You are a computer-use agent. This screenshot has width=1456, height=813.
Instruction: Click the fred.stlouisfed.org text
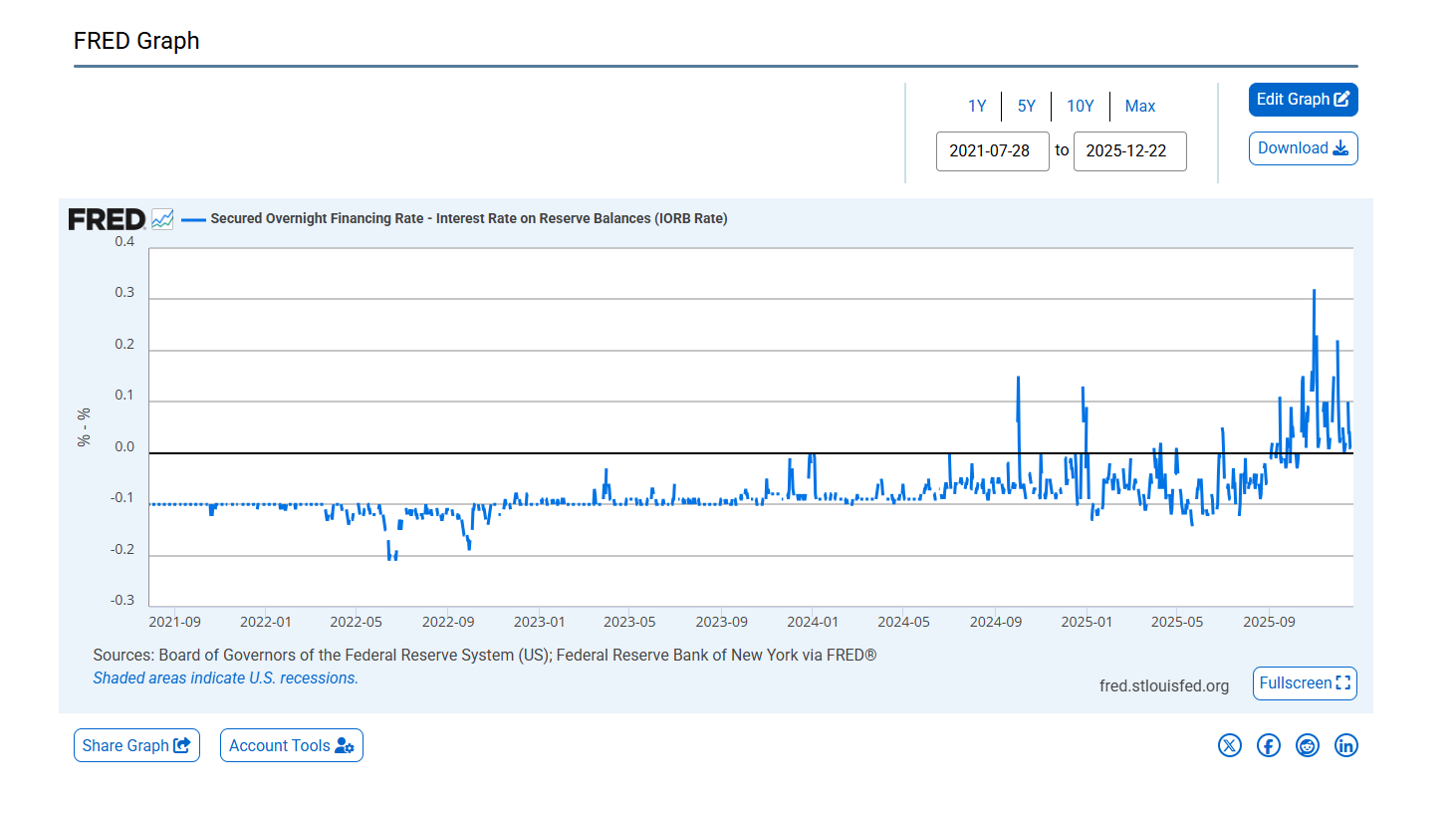point(1164,685)
